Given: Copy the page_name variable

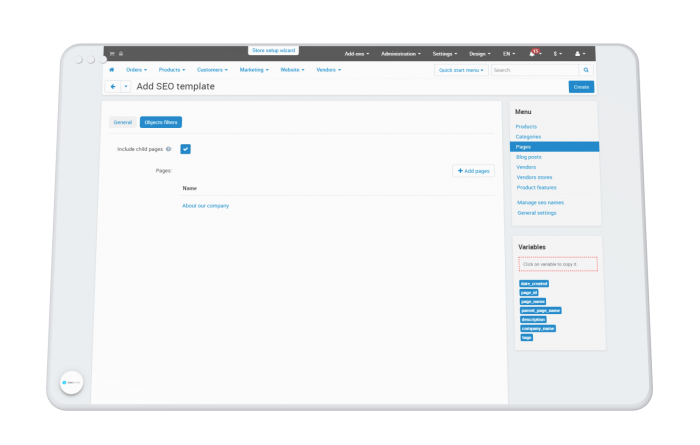Looking at the screenshot, I should click(x=533, y=301).
